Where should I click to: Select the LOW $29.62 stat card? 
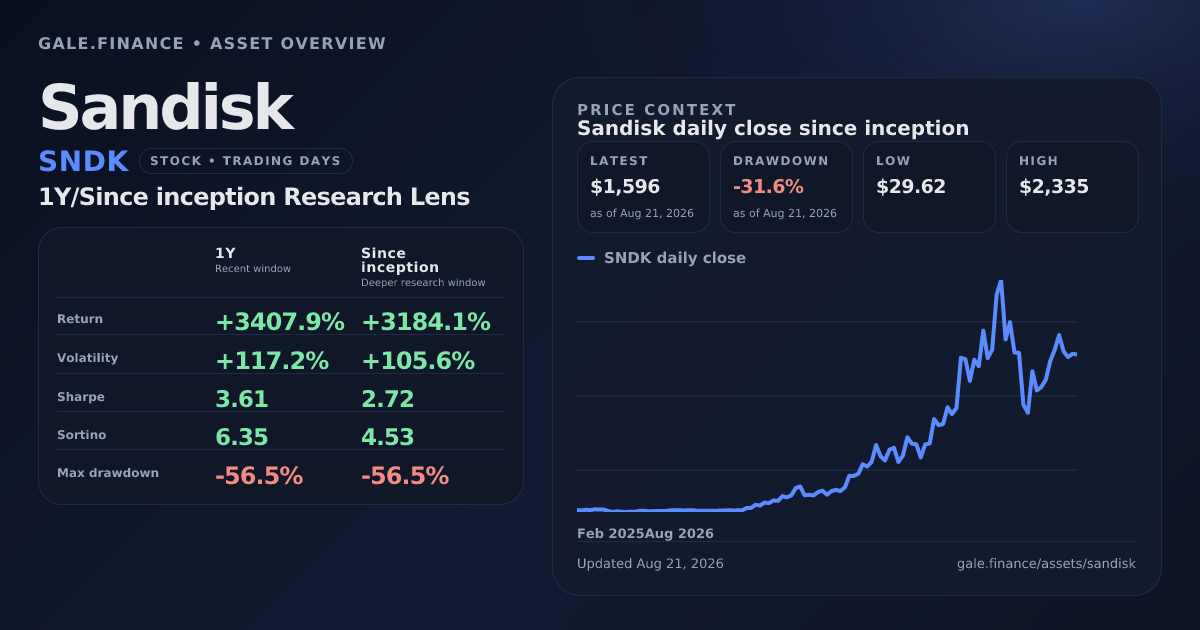tap(929, 187)
